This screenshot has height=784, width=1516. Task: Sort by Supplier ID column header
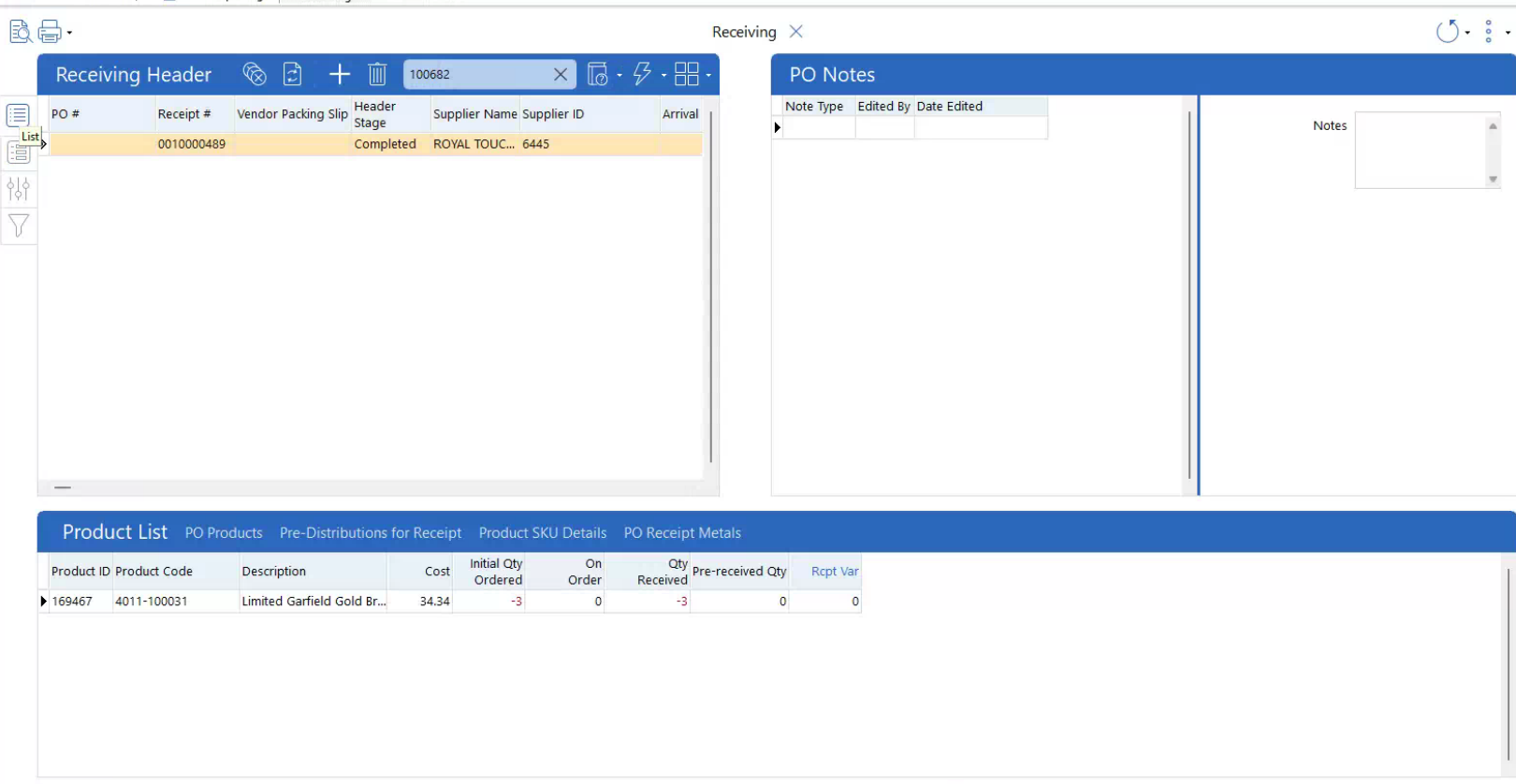590,114
